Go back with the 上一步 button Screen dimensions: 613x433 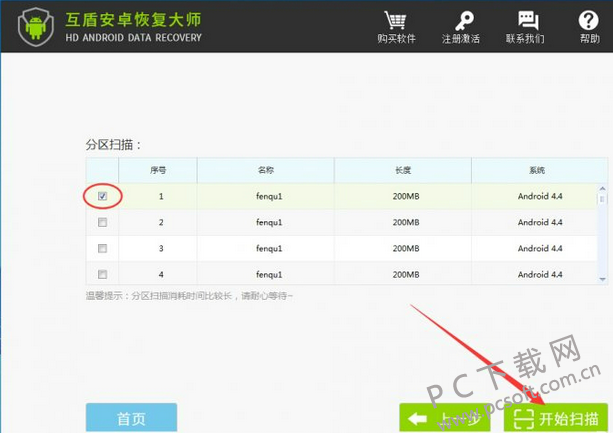pos(445,418)
